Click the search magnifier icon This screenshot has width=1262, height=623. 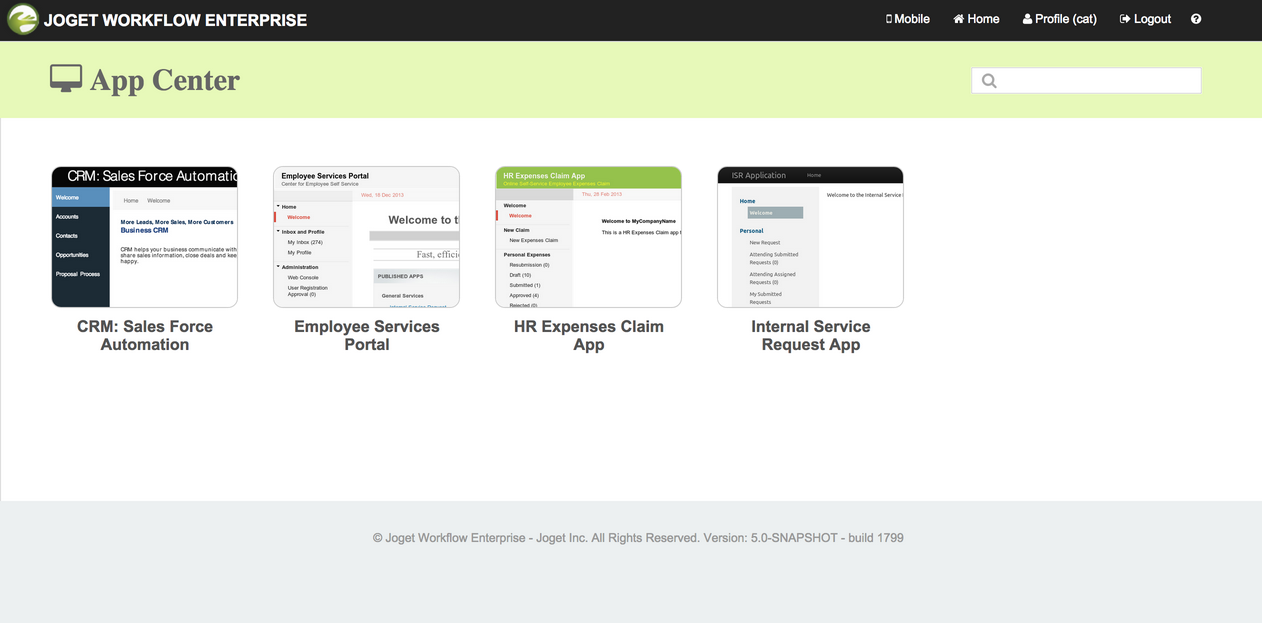(x=989, y=81)
